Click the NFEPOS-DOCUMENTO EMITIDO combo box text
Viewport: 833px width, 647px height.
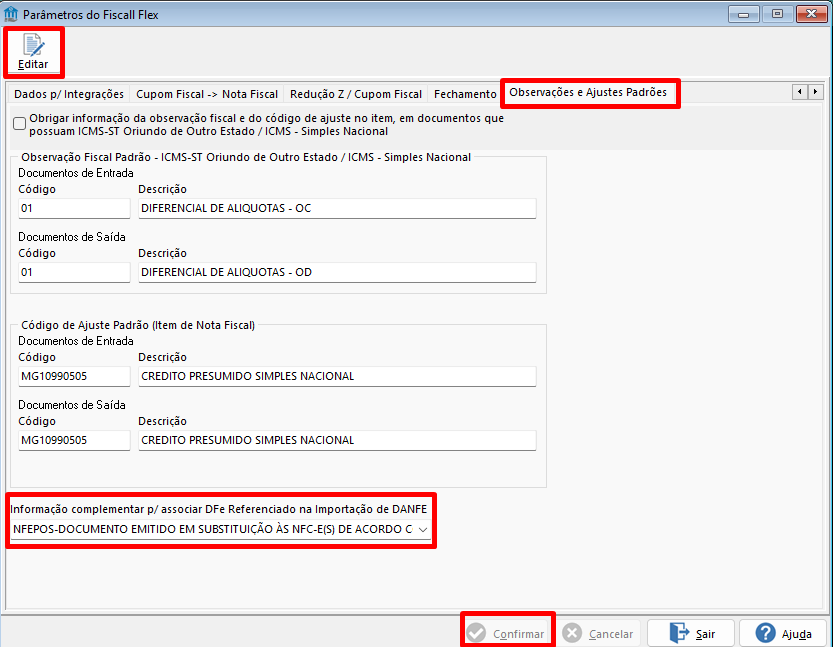point(212,529)
